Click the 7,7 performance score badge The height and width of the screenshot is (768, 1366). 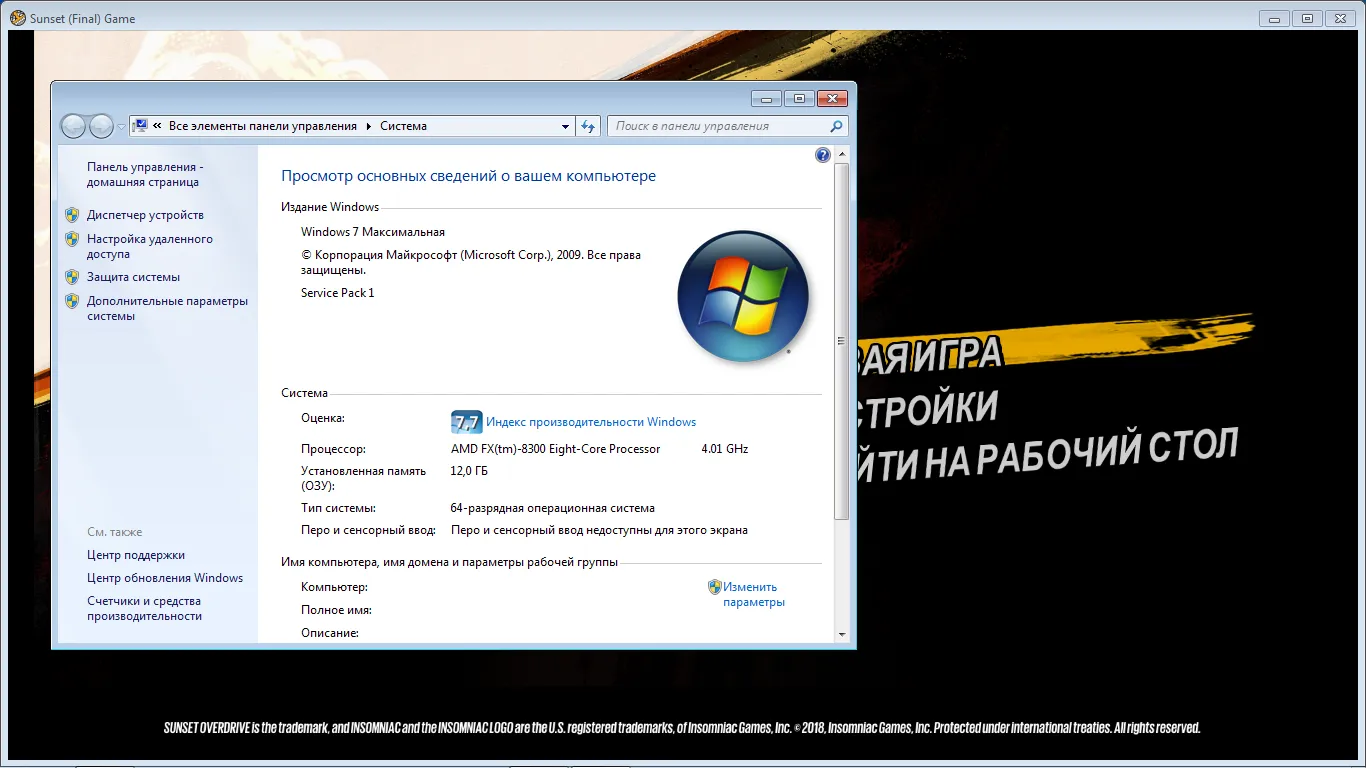466,422
